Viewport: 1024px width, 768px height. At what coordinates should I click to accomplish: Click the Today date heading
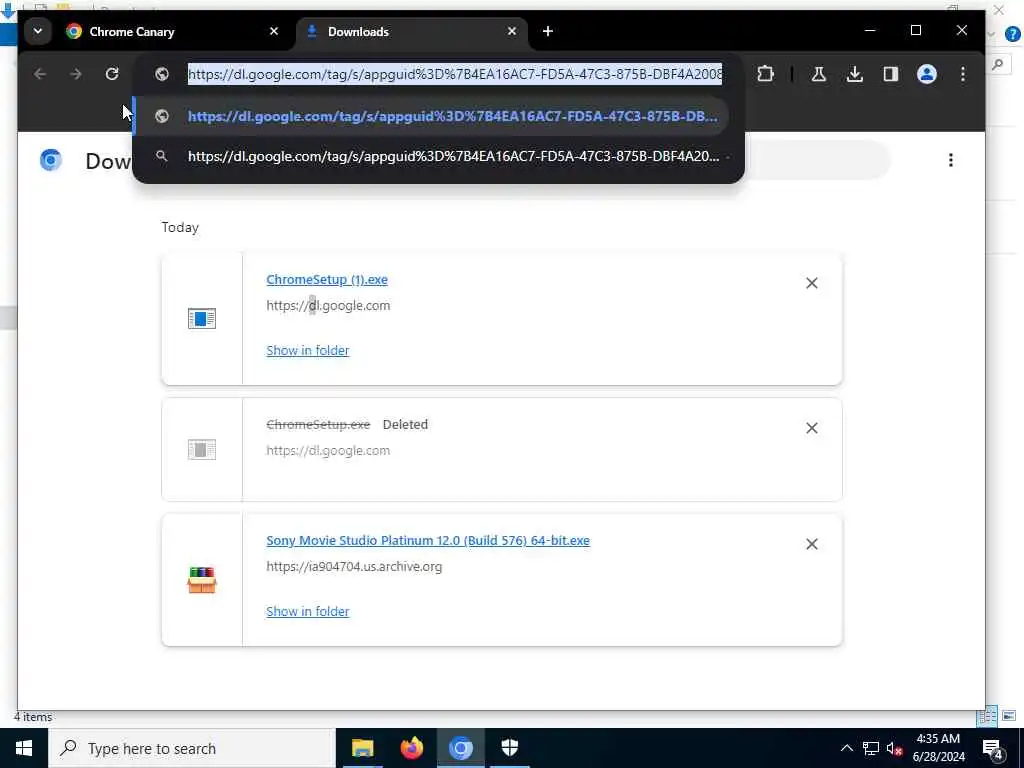pyautogui.click(x=180, y=227)
